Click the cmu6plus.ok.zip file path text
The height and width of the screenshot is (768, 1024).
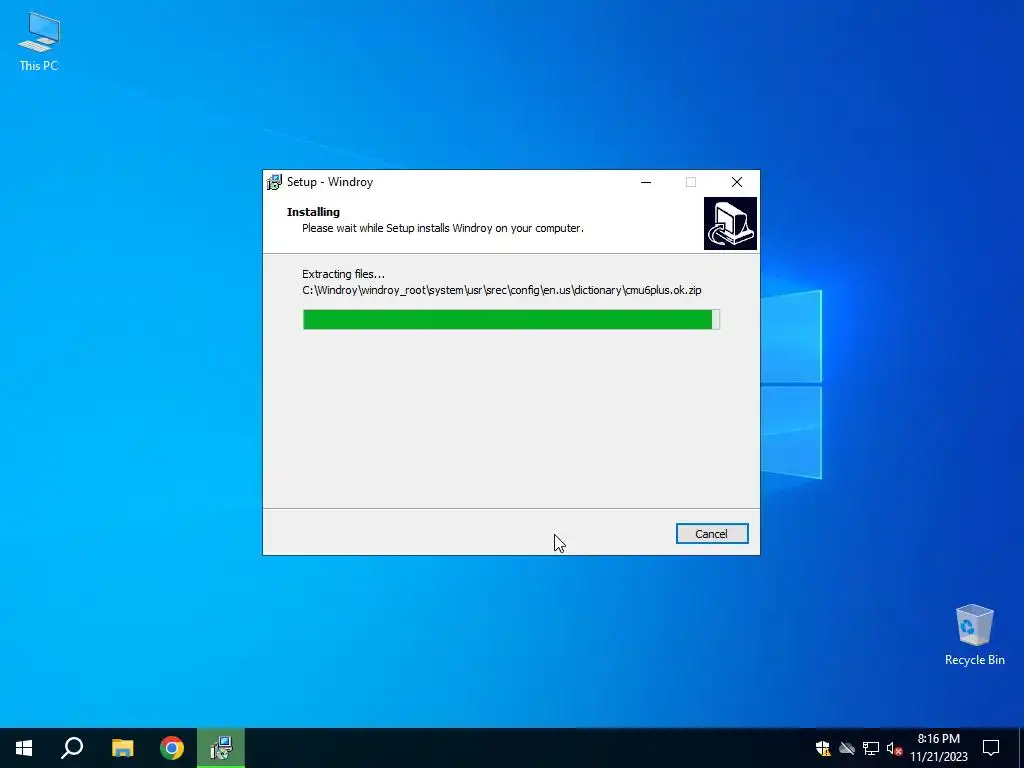[x=502, y=290]
